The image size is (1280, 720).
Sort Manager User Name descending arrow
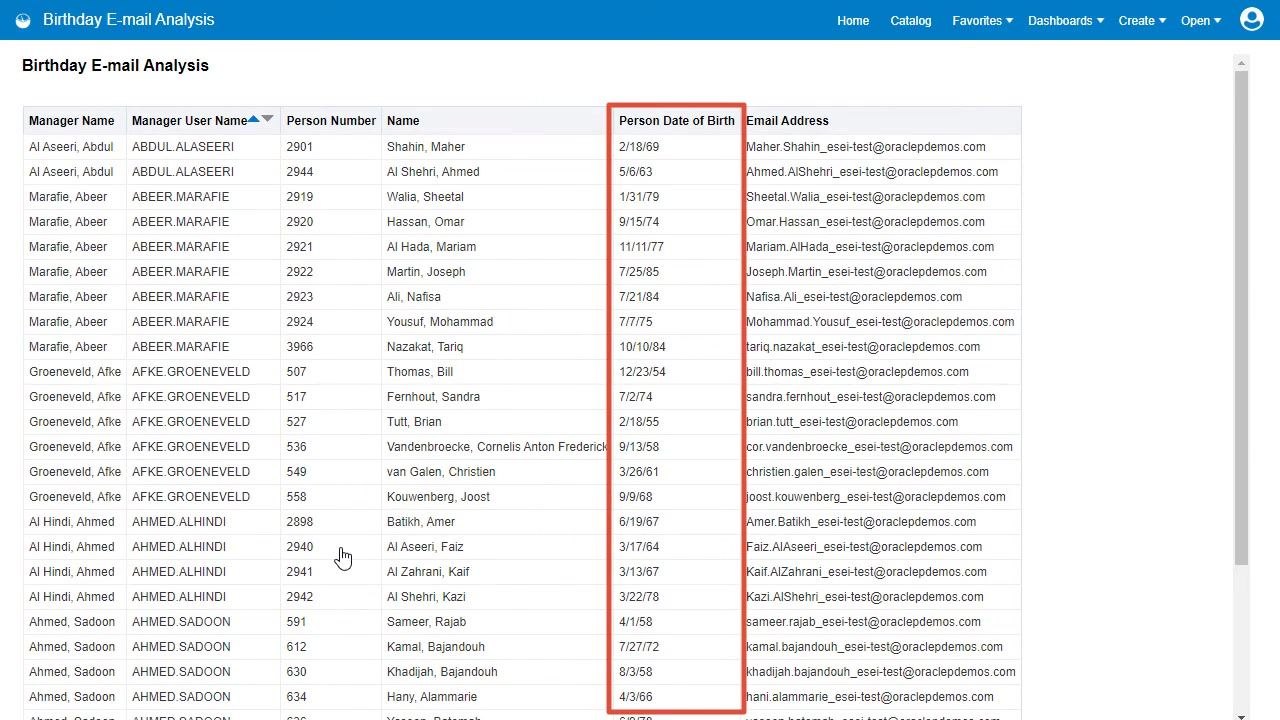tap(267, 119)
